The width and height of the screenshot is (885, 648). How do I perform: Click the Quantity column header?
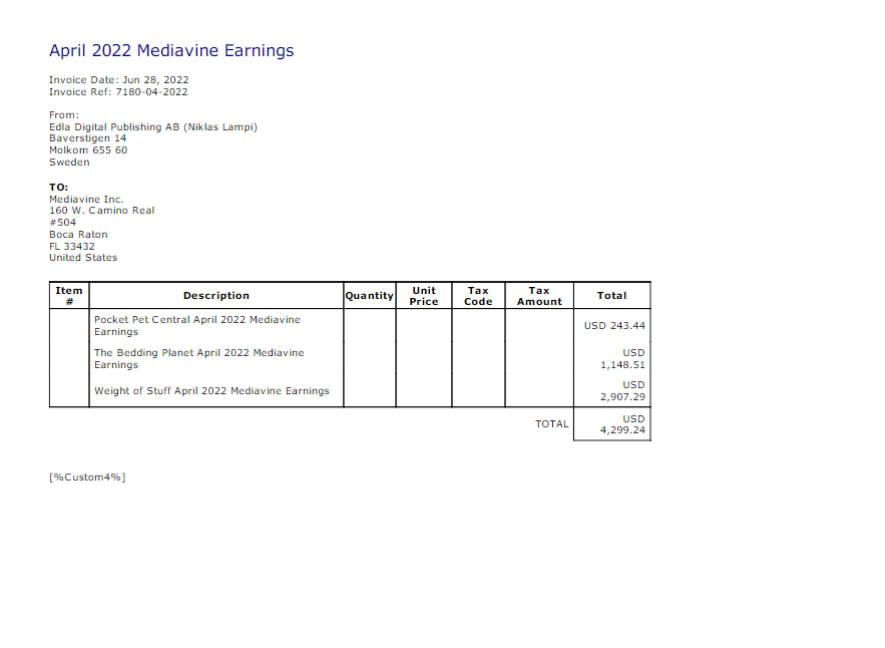tap(369, 296)
